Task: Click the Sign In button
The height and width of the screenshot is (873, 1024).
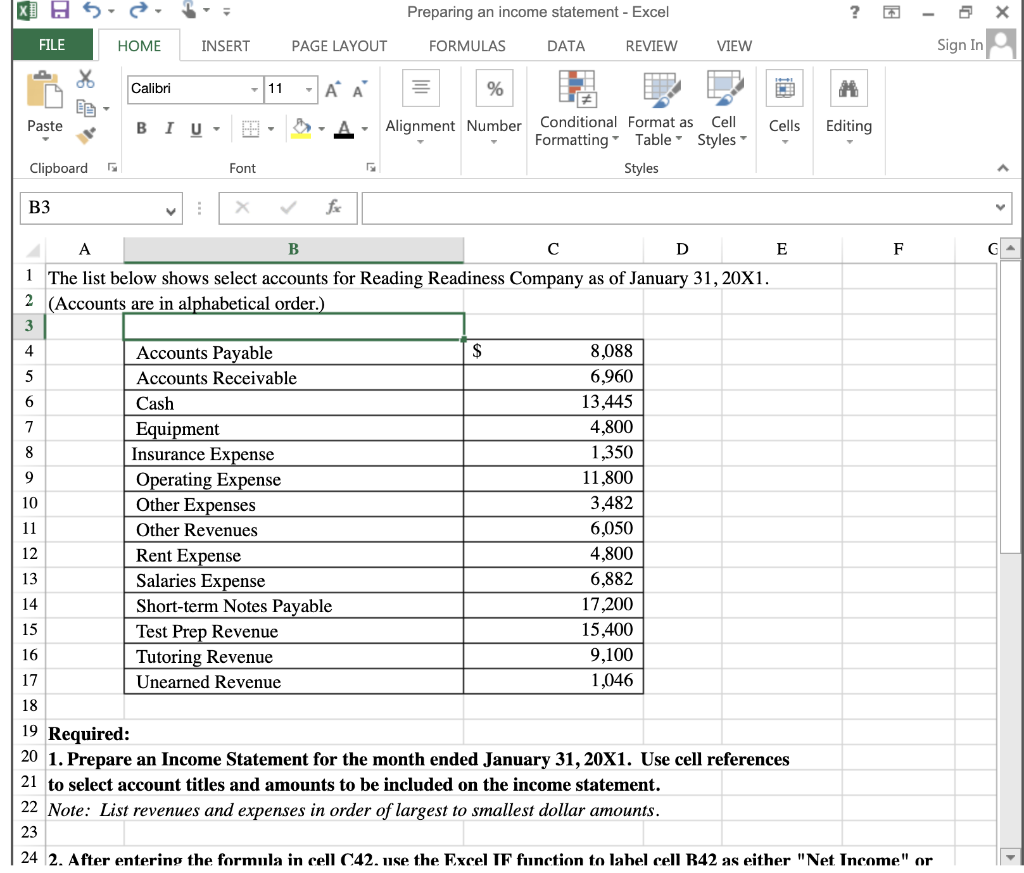Action: tap(960, 45)
